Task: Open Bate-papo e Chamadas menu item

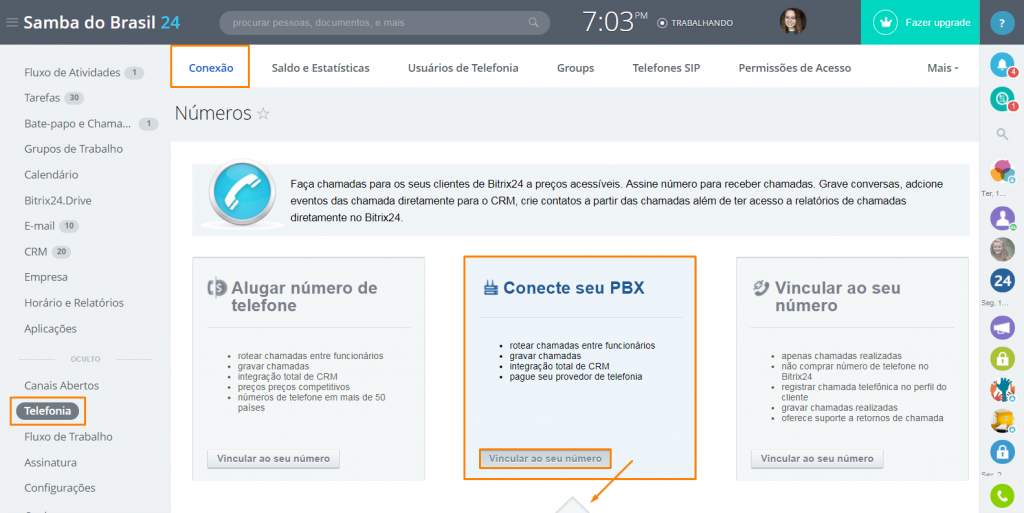Action: [78, 123]
